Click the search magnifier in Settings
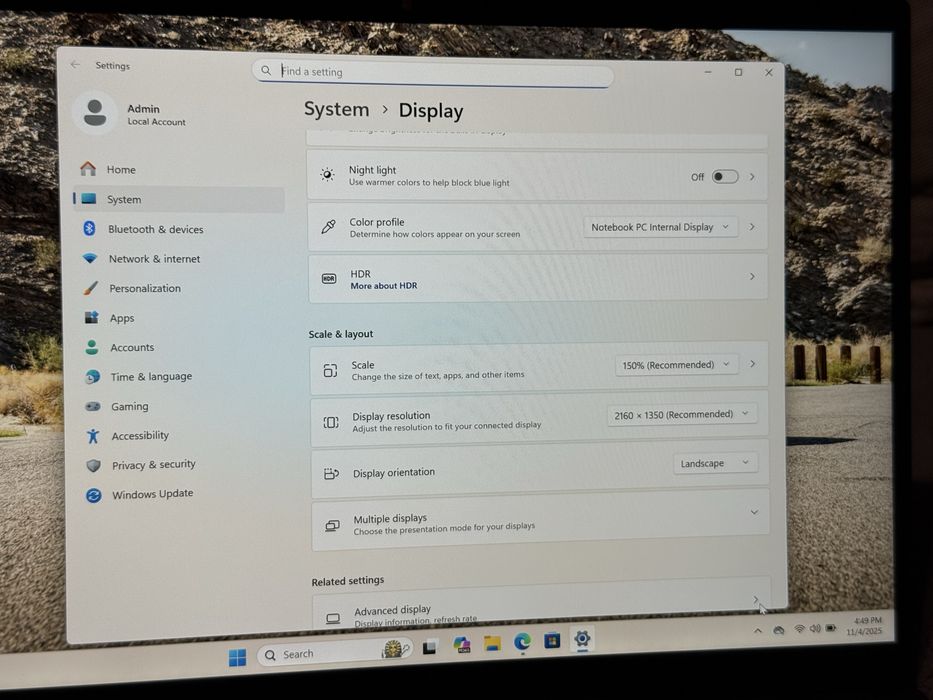 tap(266, 71)
